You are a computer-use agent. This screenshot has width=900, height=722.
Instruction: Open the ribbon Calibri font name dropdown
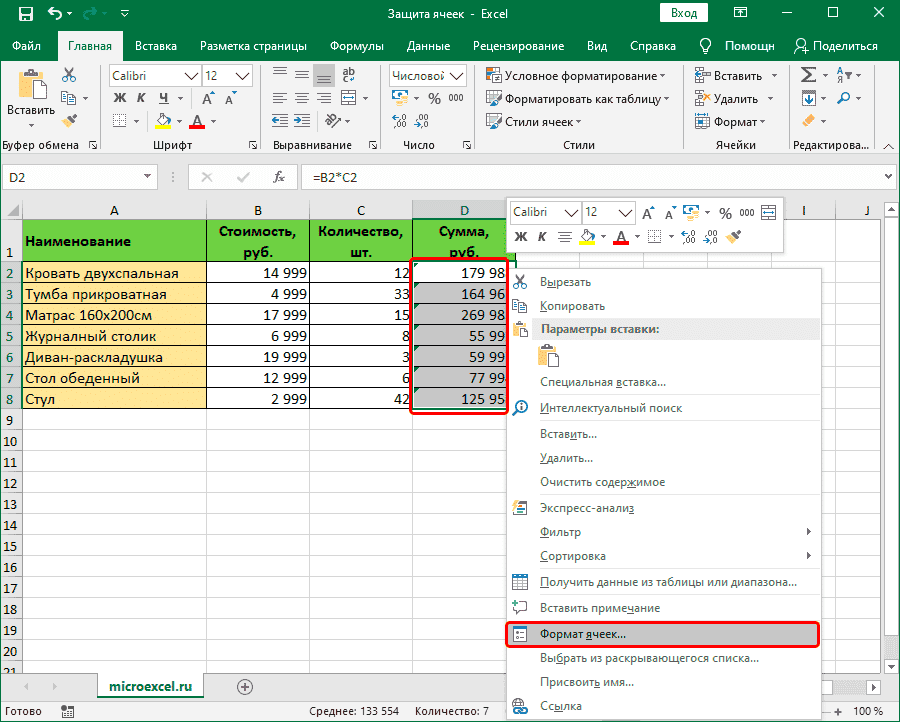(190, 76)
